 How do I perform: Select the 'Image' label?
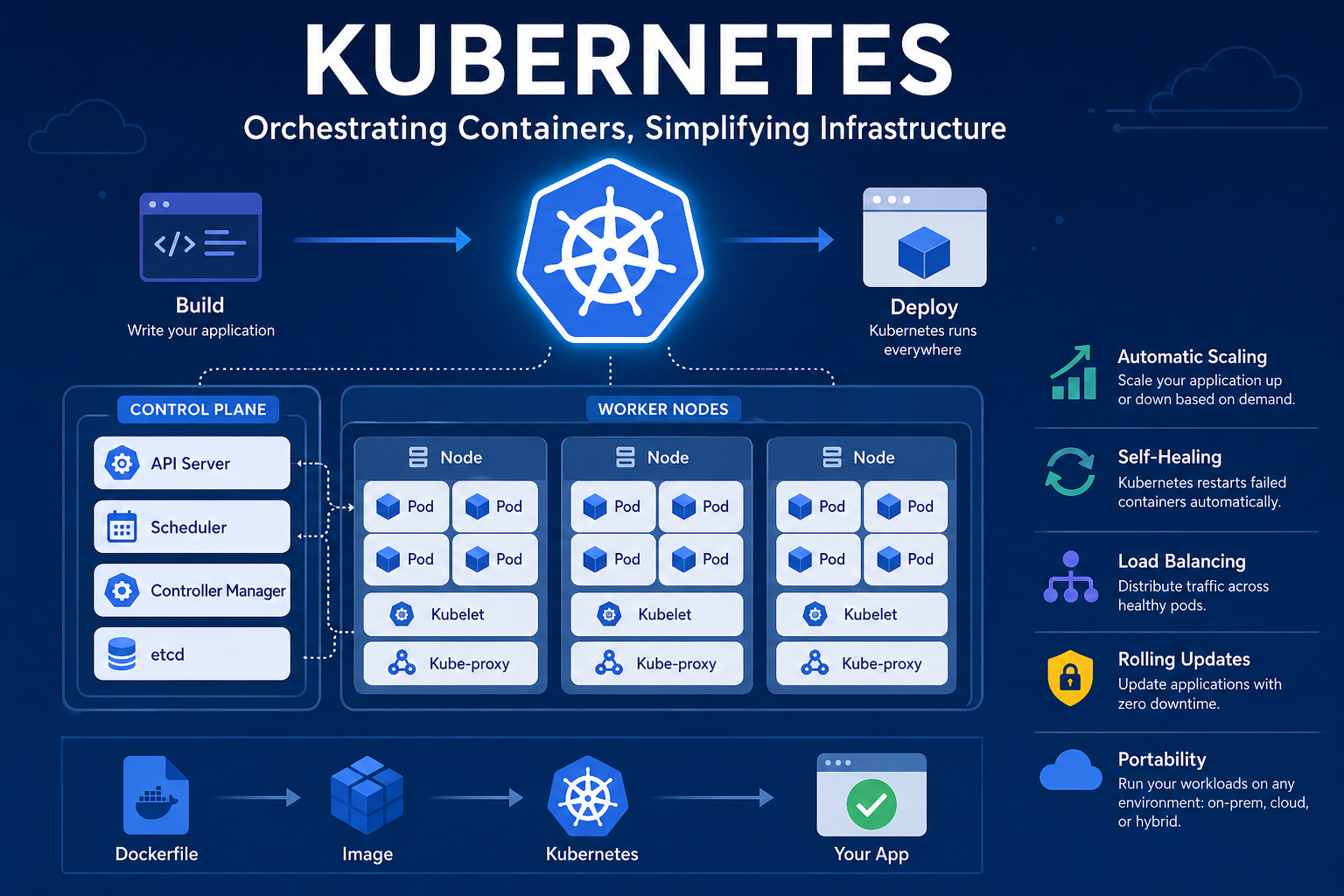tap(367, 855)
